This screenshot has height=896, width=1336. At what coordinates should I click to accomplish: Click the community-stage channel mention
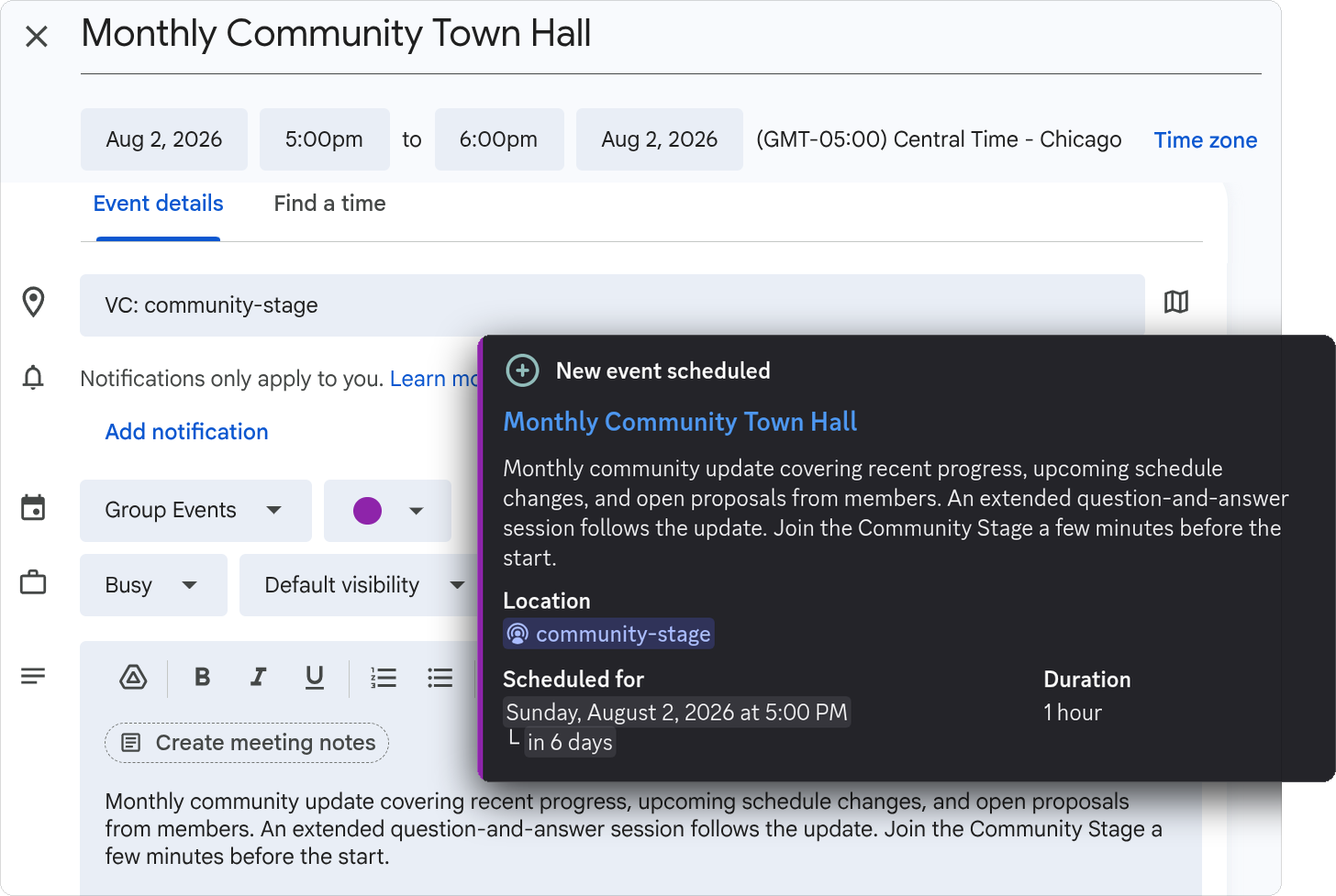pos(608,634)
